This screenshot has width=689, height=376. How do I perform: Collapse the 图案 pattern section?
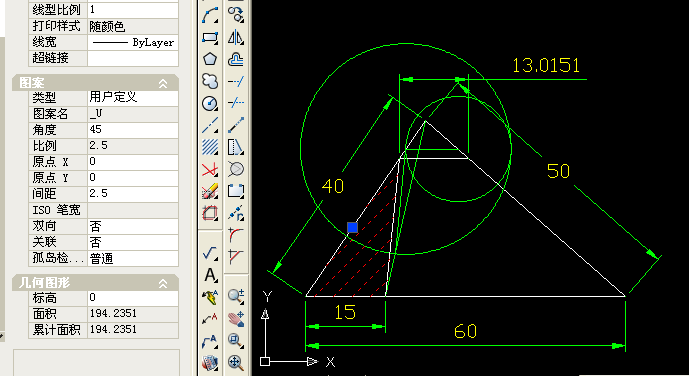pyautogui.click(x=163, y=83)
